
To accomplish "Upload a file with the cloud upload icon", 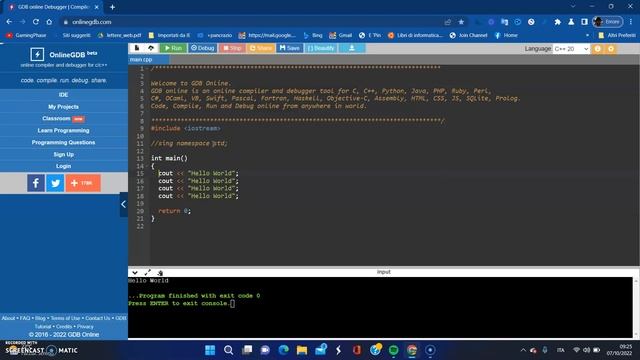I will (x=151, y=48).
